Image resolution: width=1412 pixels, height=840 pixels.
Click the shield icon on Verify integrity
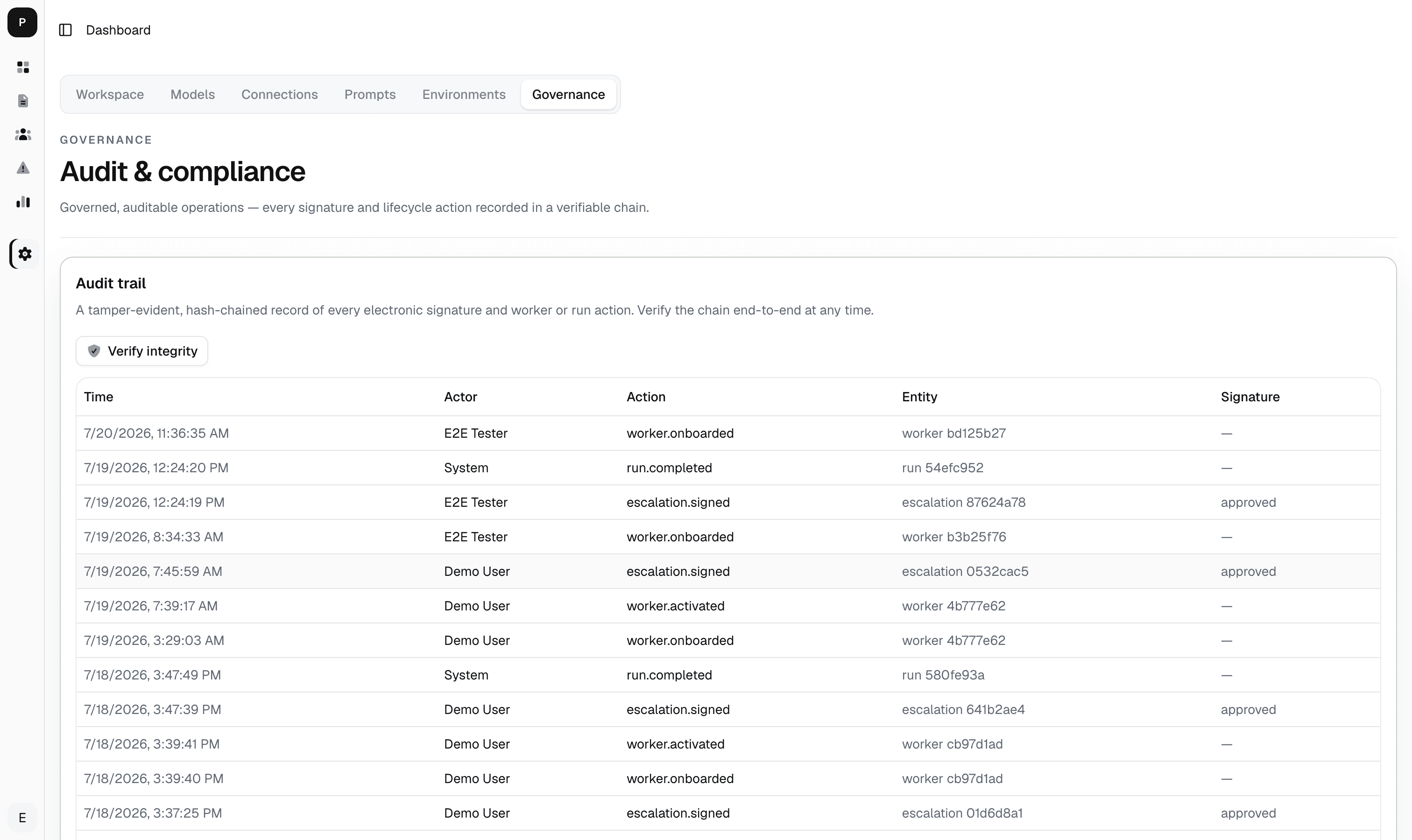(x=94, y=351)
